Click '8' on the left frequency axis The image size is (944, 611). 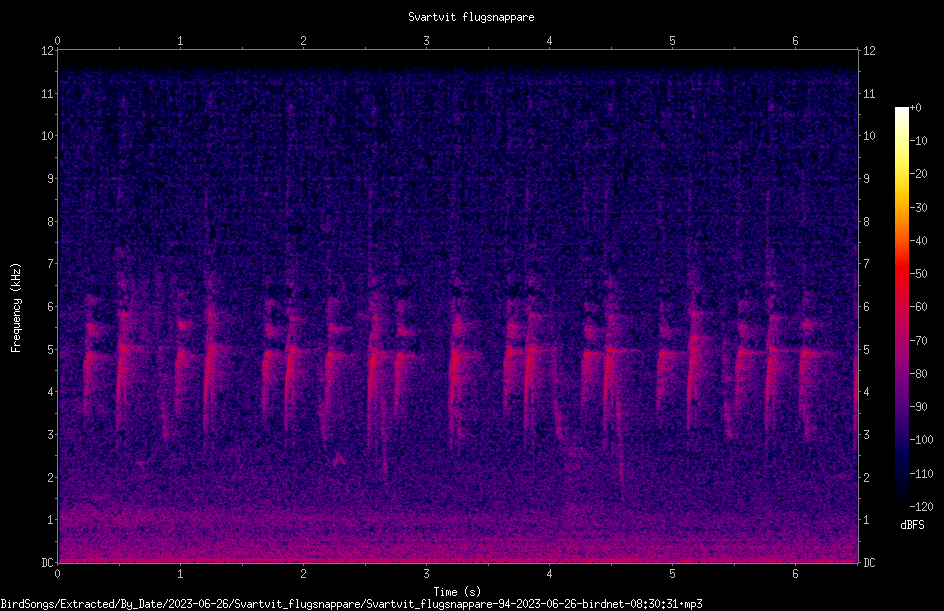51,222
